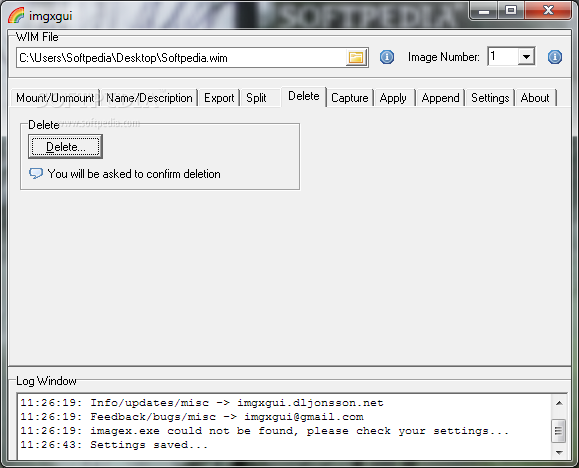The width and height of the screenshot is (579, 468).
Task: Open the Settings tab
Action: point(490,98)
